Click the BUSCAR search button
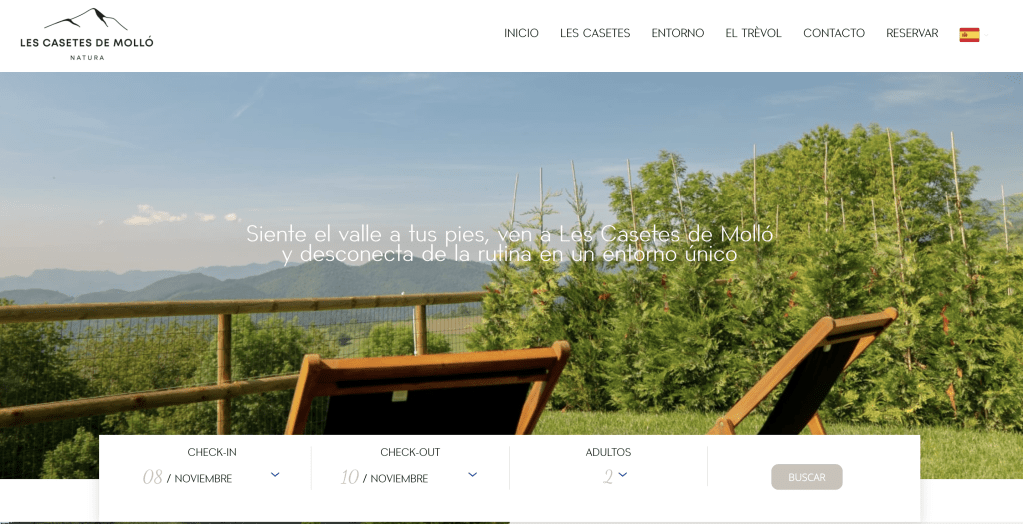Screen dimensions: 1023x524 click(807, 477)
